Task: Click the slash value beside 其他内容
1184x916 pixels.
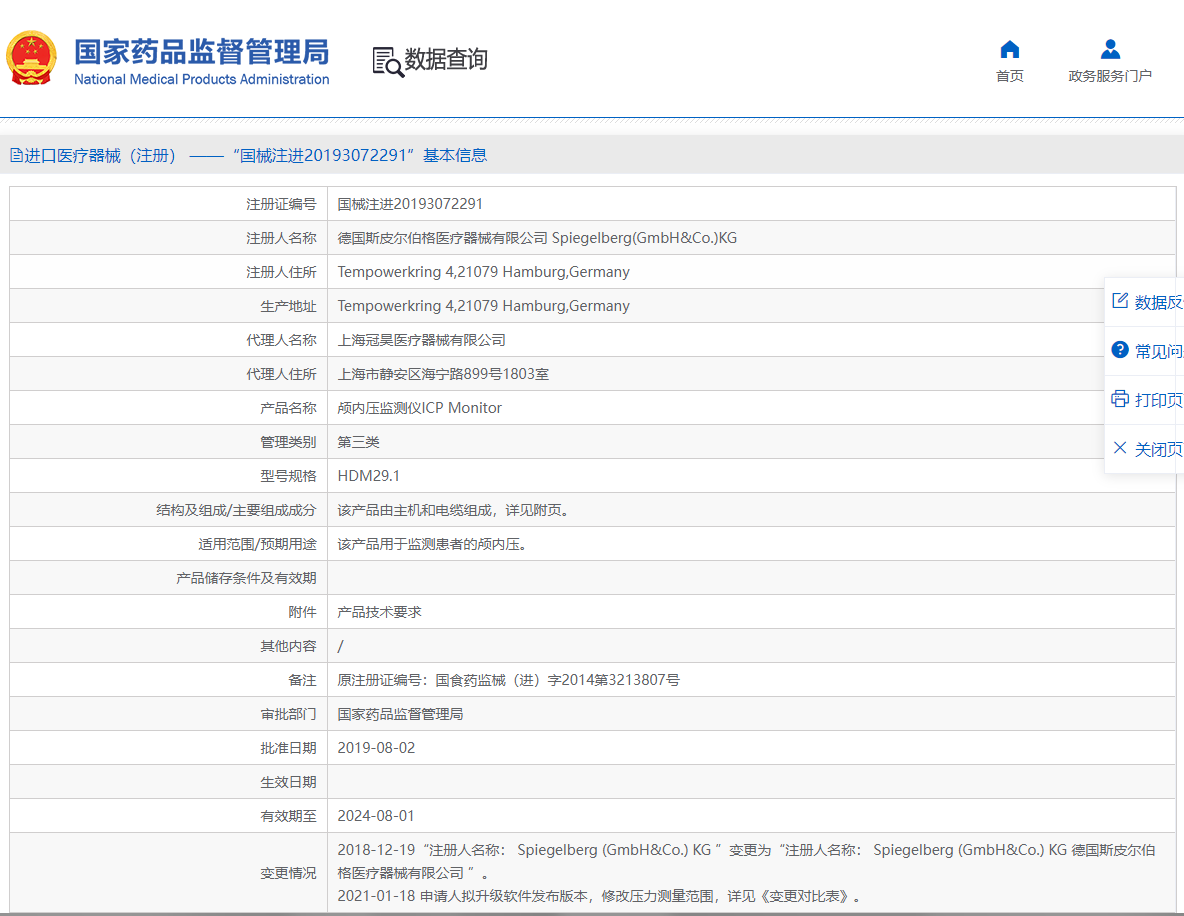Action: [341, 646]
